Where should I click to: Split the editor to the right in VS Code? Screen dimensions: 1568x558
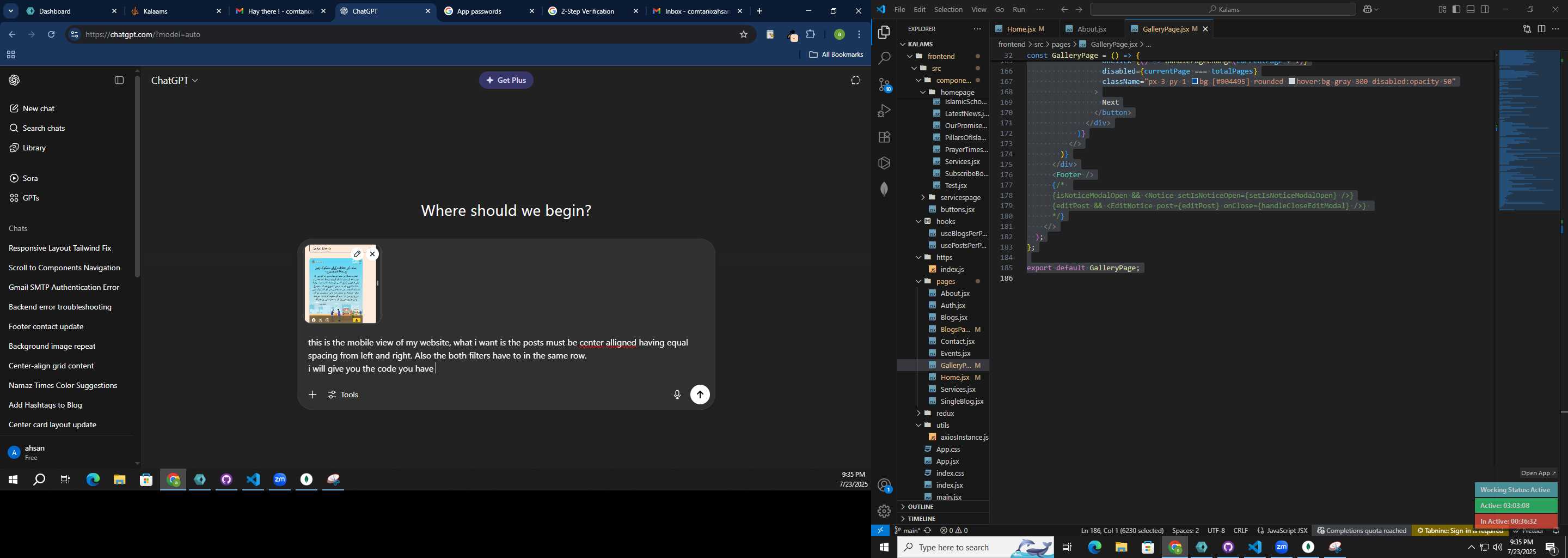click(1541, 29)
